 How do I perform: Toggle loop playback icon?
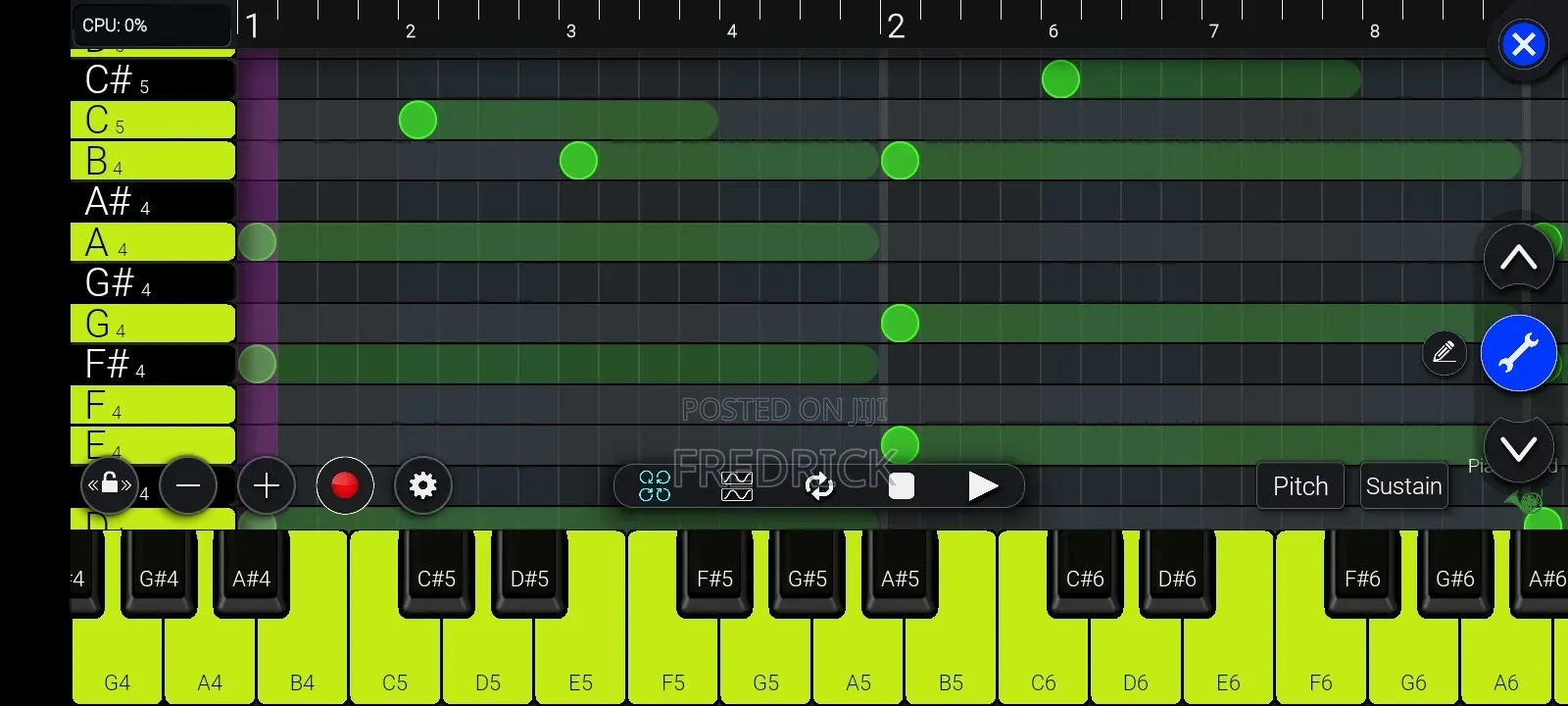pyautogui.click(x=819, y=485)
